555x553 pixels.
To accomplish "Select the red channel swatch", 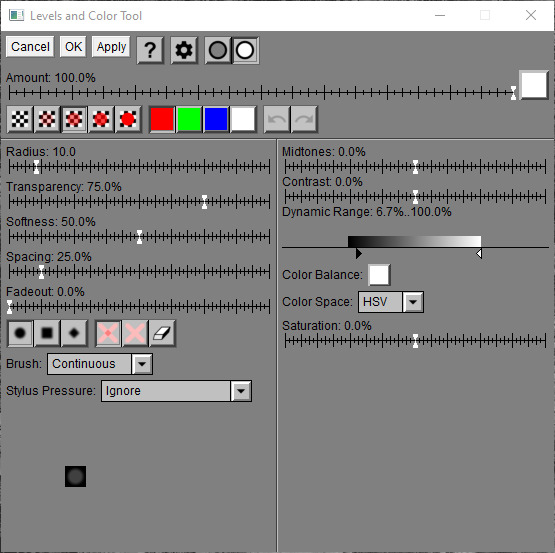I will click(x=162, y=119).
